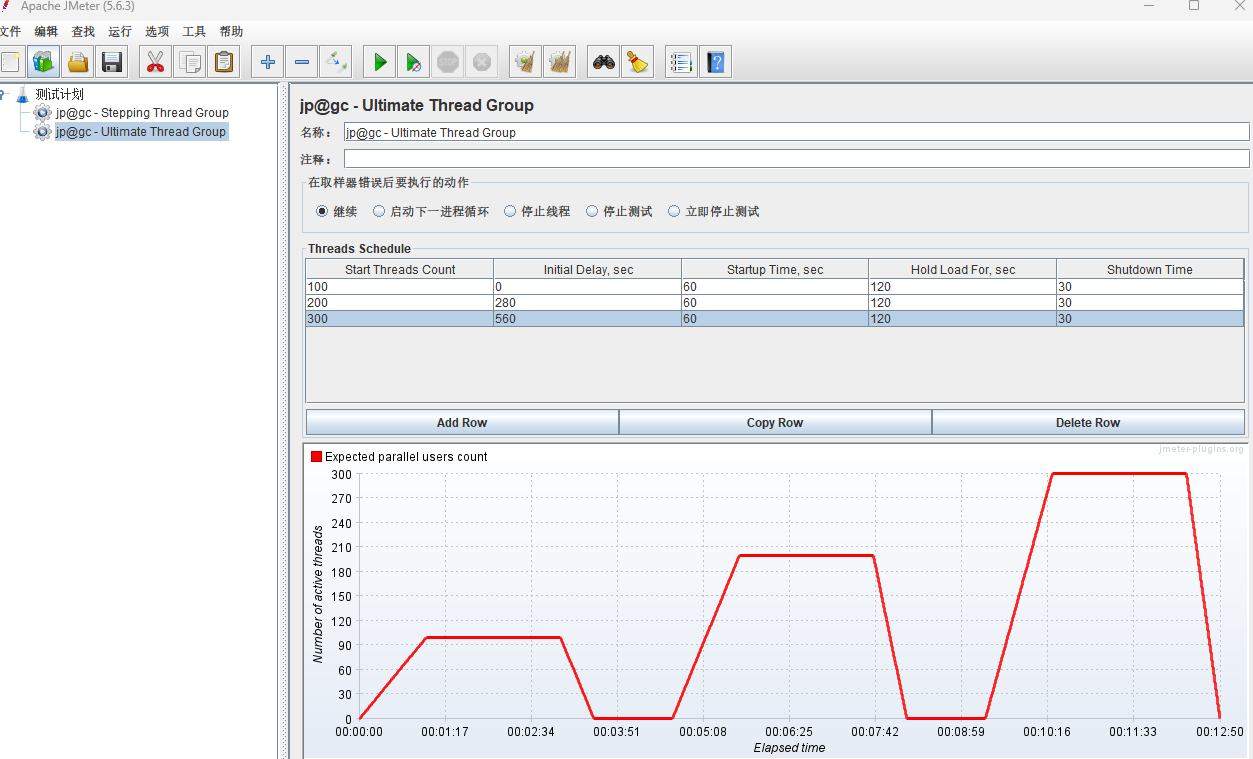Click the Startup Time, sec column header
Viewport: 1253px width, 759px height.
click(x=775, y=269)
